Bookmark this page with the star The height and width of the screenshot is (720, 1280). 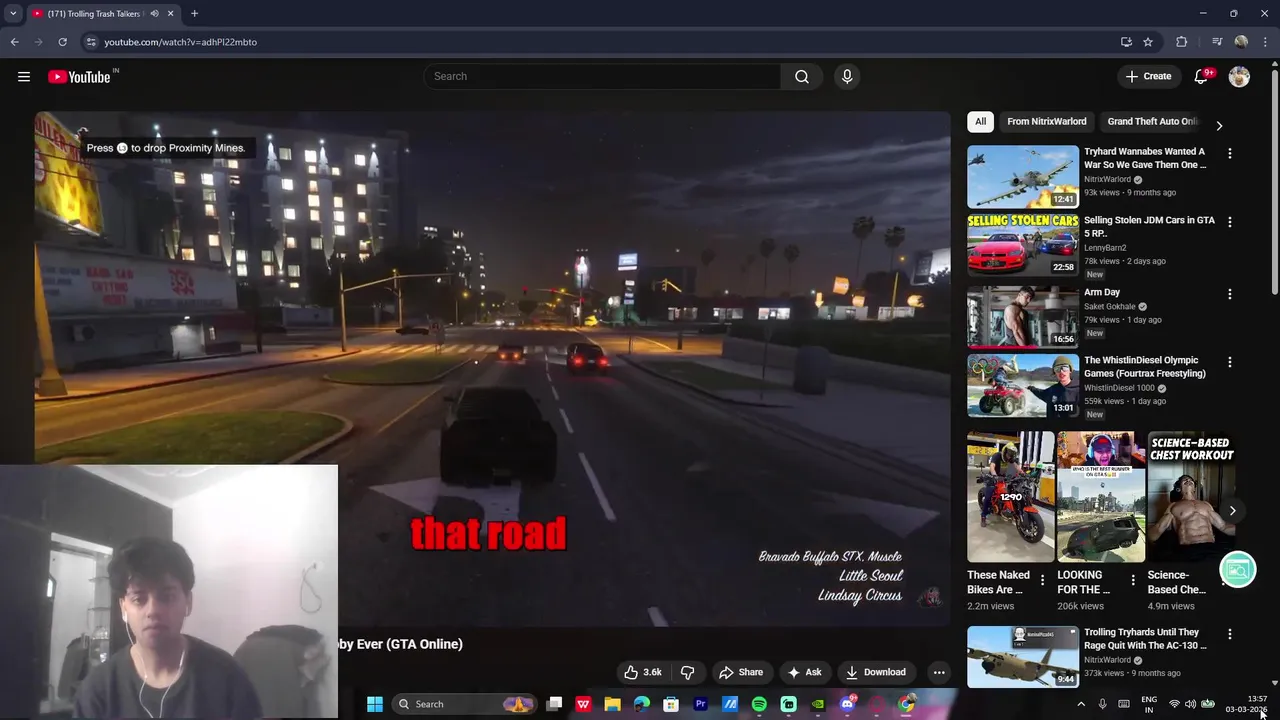click(1148, 42)
